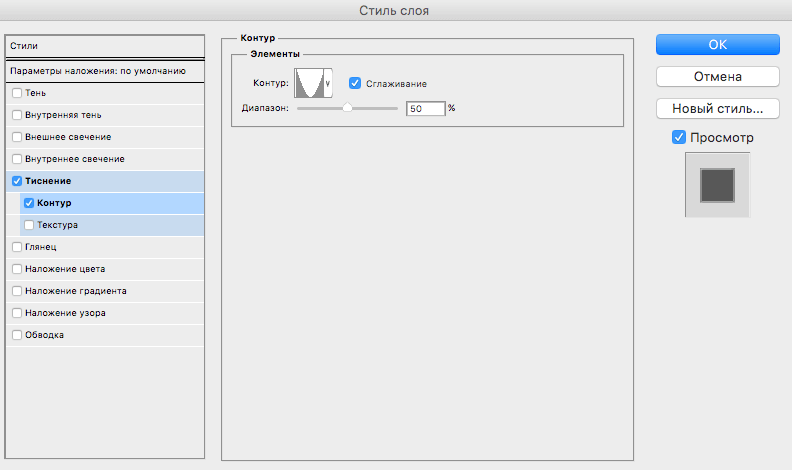Open the contour picker dropdown arrow
The width and height of the screenshot is (792, 470).
point(328,84)
